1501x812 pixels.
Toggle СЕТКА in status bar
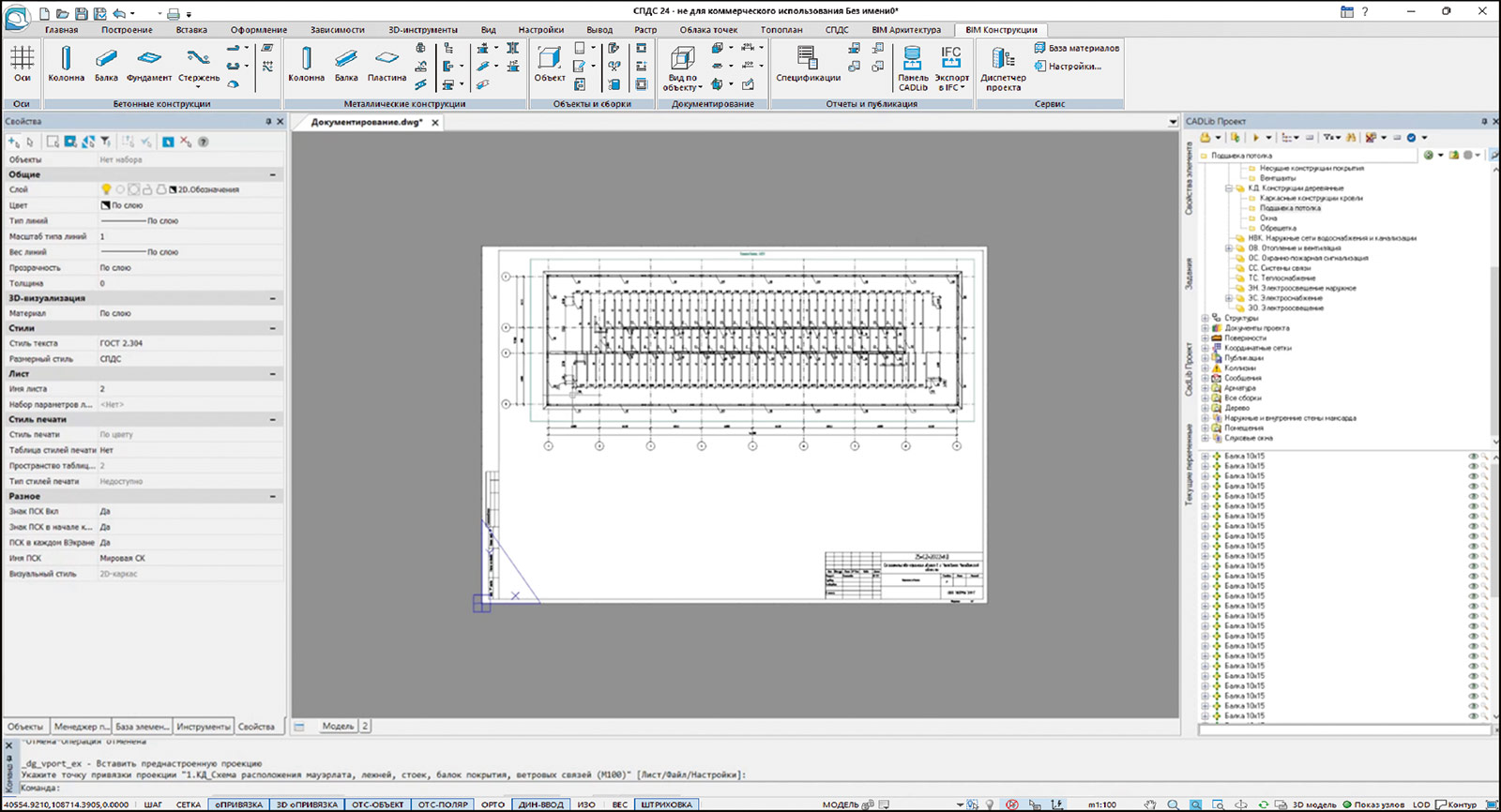(189, 804)
